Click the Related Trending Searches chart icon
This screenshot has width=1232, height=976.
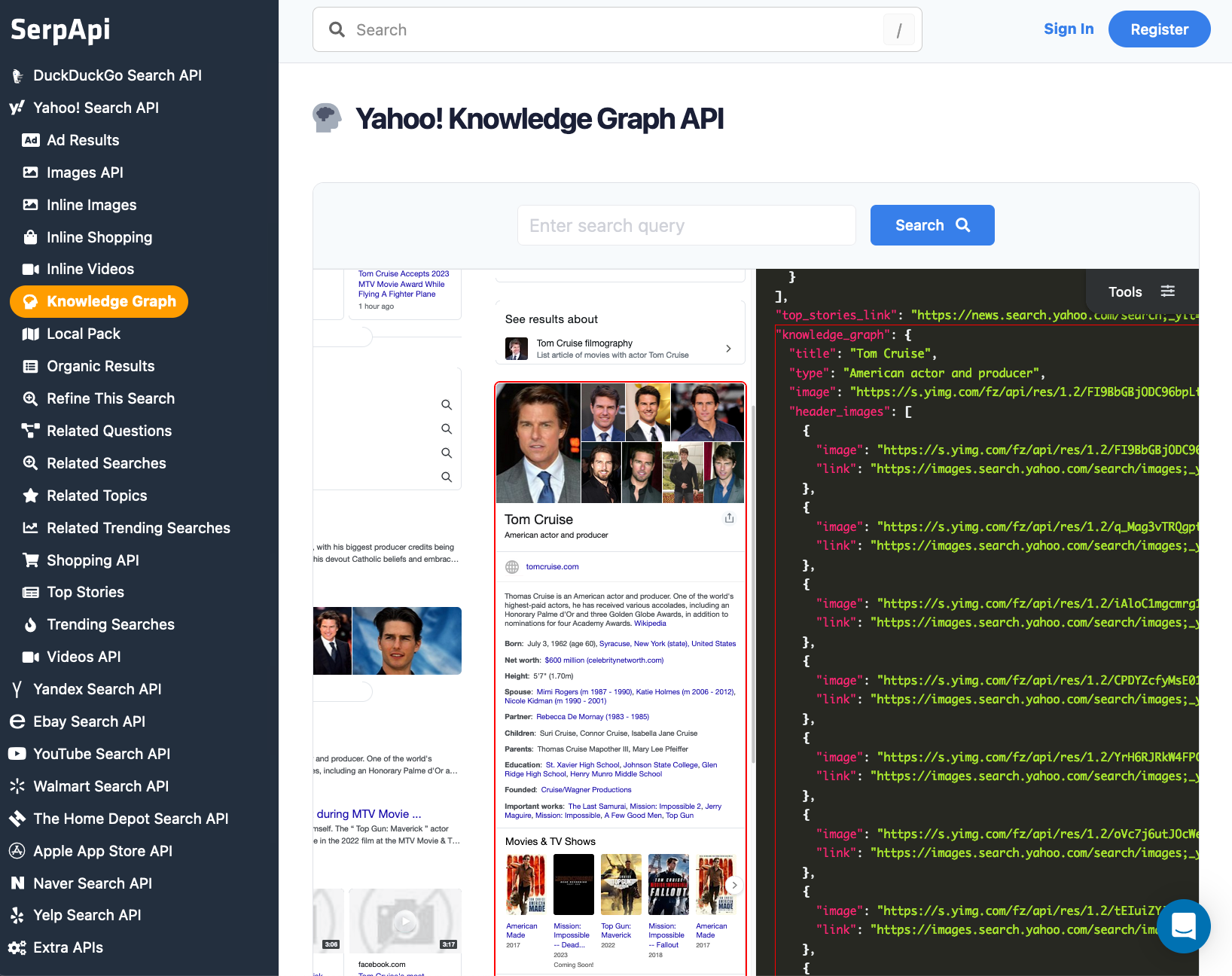(31, 528)
